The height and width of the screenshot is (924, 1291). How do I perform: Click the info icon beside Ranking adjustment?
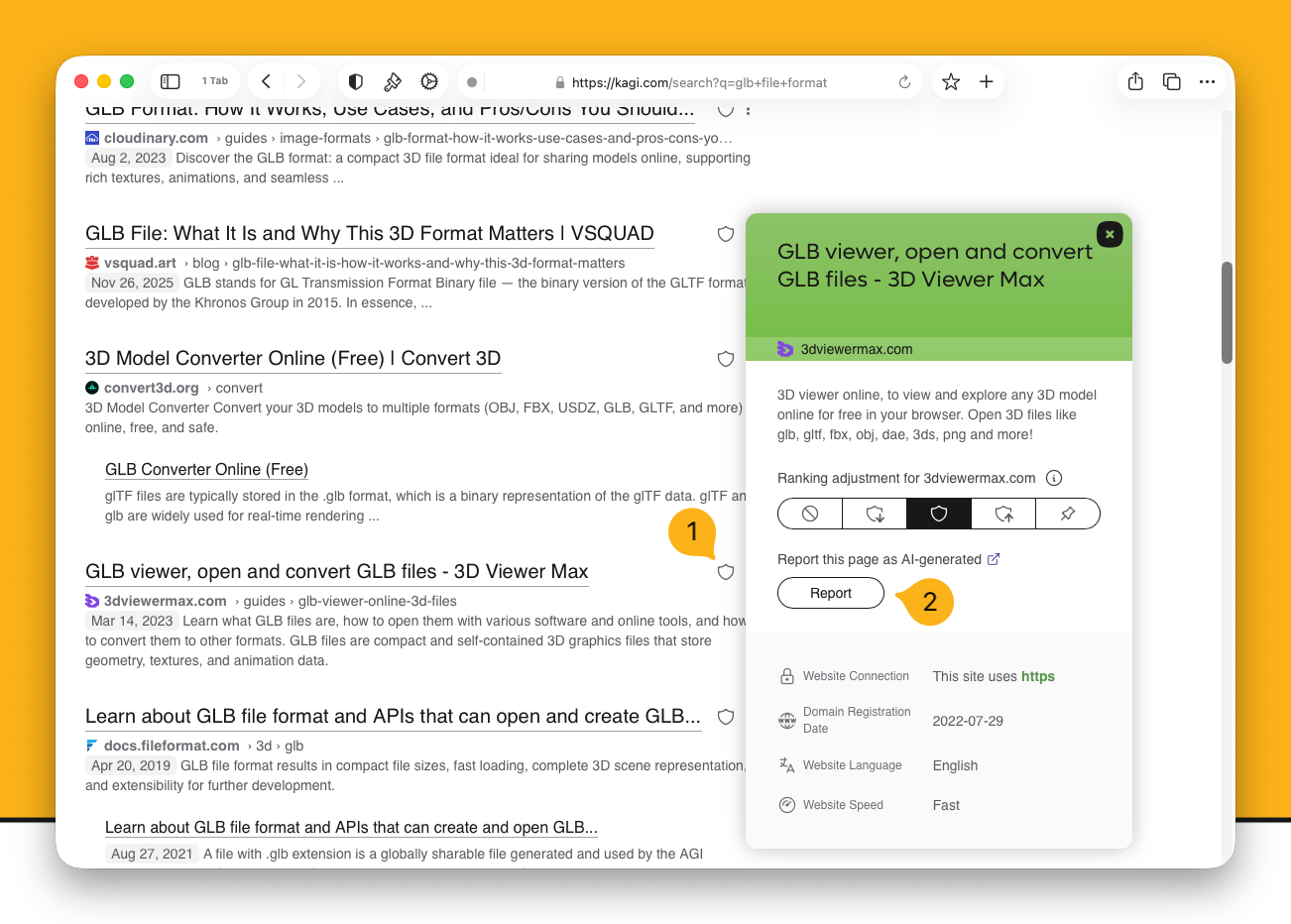[1054, 478]
